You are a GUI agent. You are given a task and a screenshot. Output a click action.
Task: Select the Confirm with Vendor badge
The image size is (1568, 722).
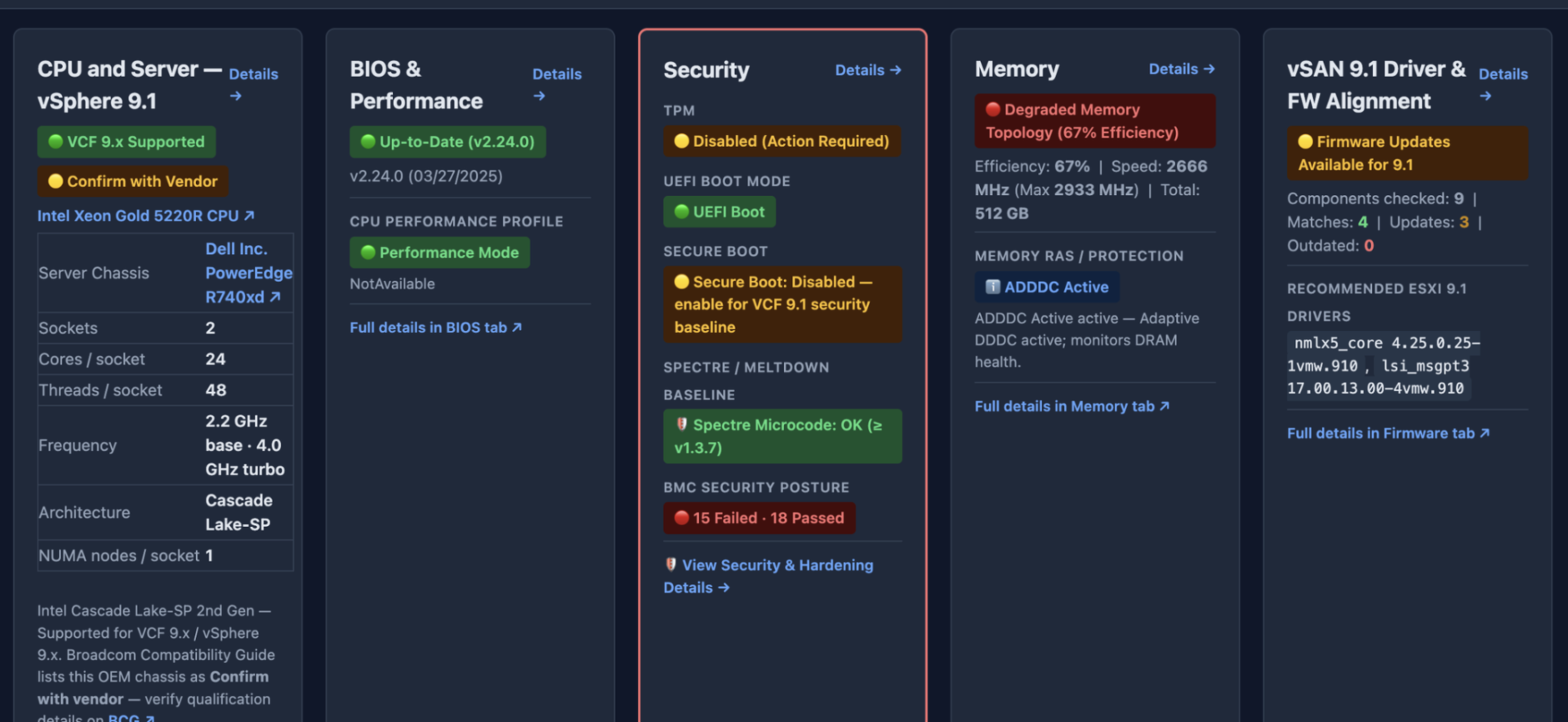coord(133,181)
